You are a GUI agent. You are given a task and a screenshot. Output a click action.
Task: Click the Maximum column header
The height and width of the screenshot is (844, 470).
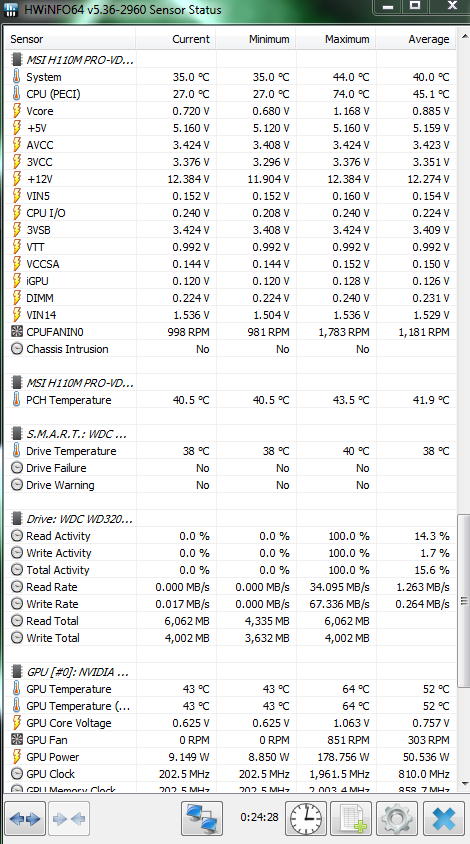point(335,39)
